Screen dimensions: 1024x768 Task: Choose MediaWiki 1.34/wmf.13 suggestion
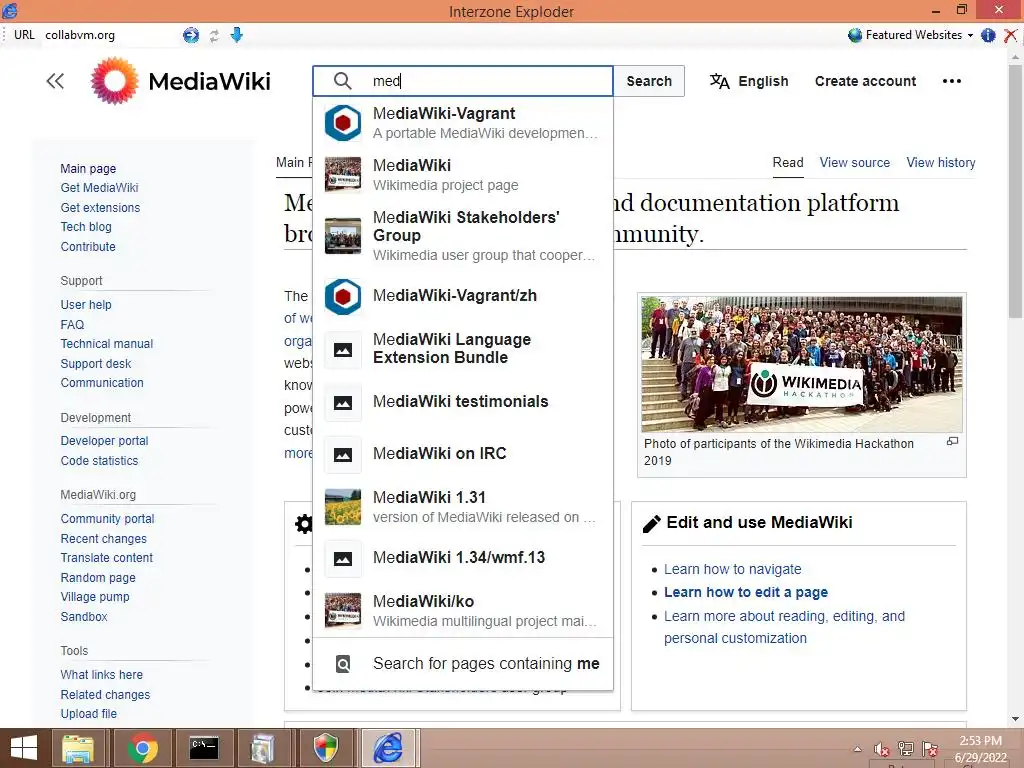463,558
